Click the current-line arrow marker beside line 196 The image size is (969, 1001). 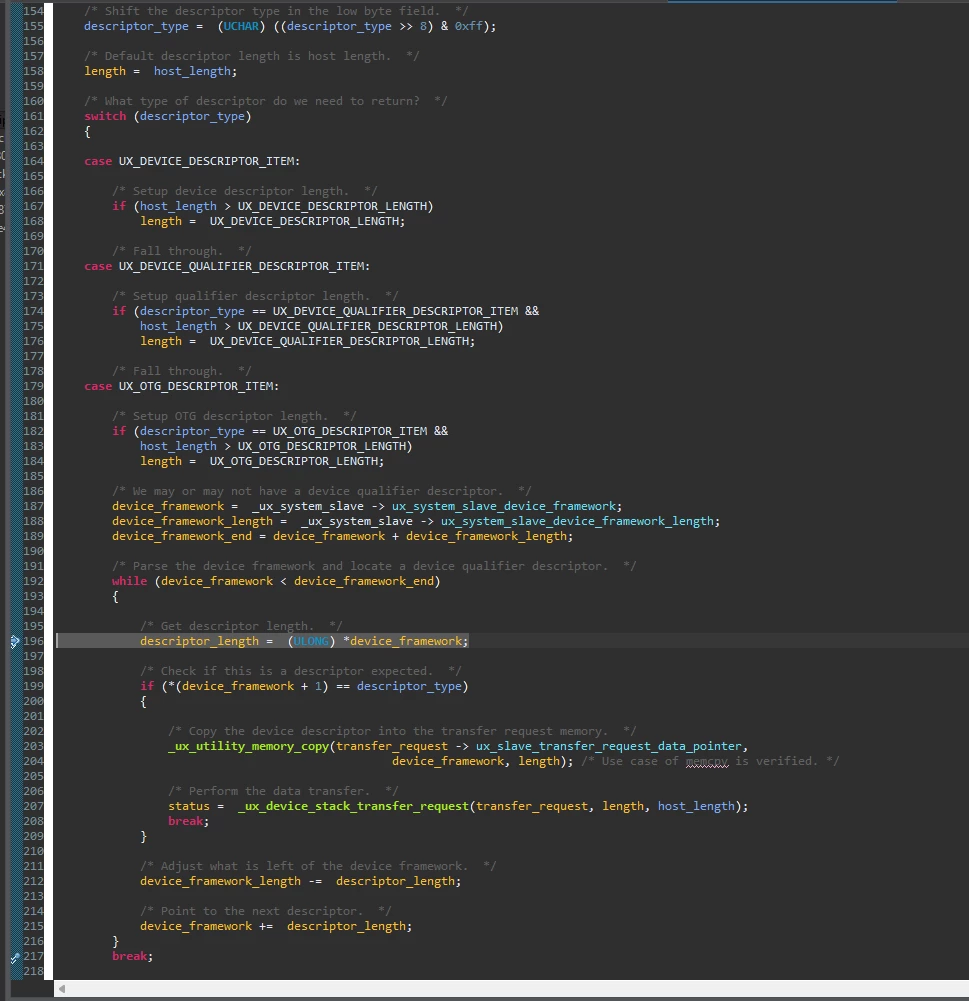[x=15, y=642]
